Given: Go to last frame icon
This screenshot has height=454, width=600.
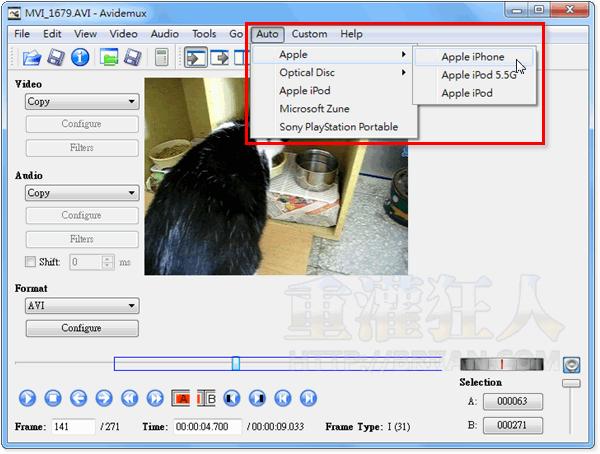Looking at the screenshot, I should [x=308, y=398].
